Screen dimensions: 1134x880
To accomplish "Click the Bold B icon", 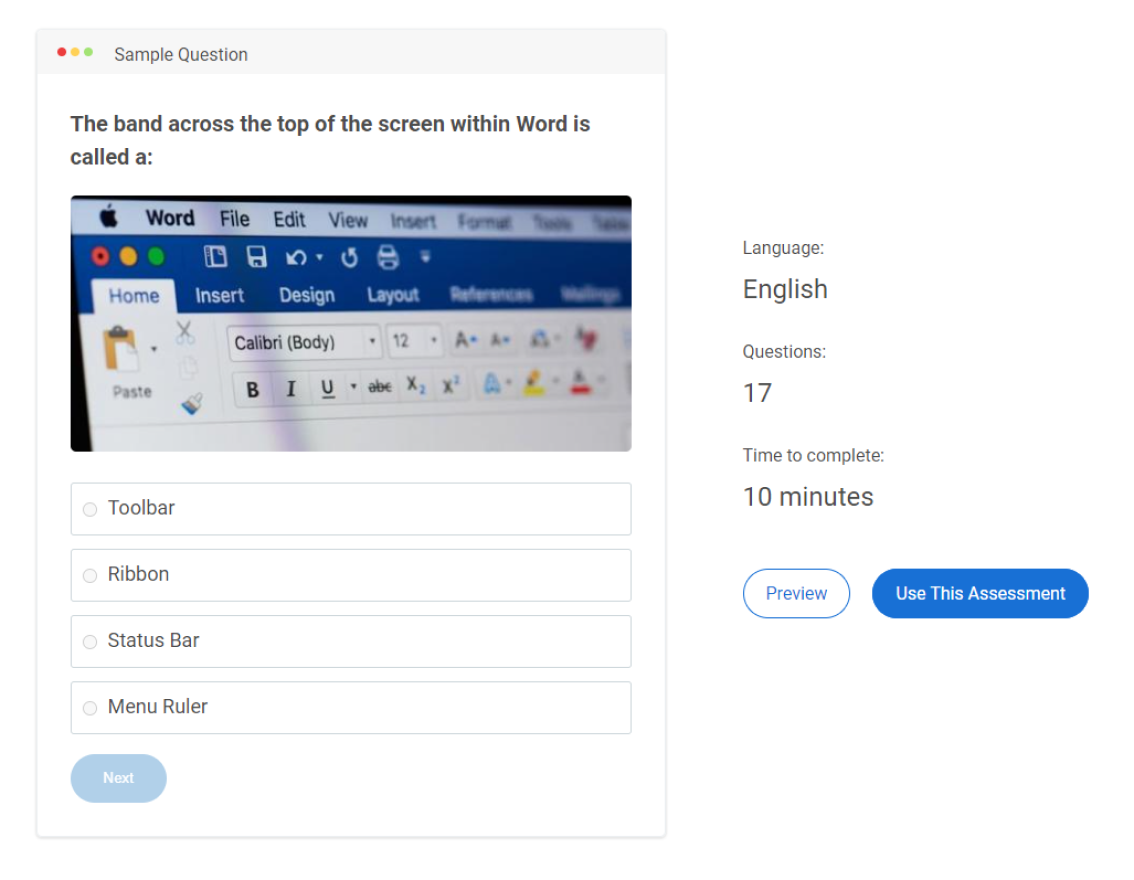I will click(x=253, y=389).
